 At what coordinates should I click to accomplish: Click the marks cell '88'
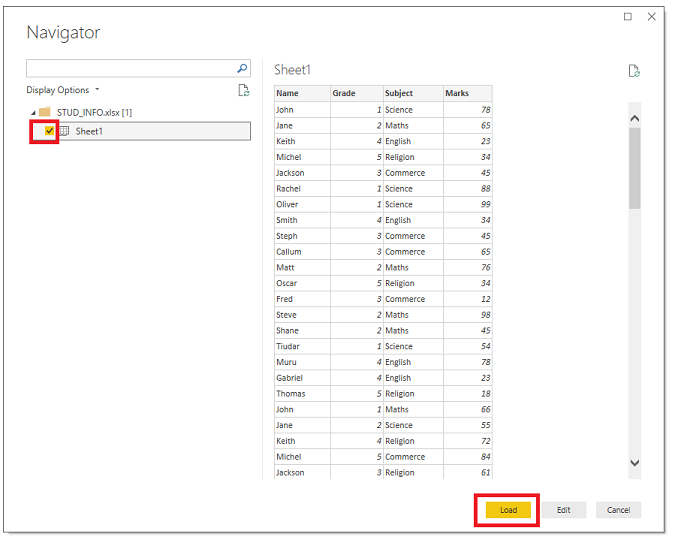coord(468,189)
